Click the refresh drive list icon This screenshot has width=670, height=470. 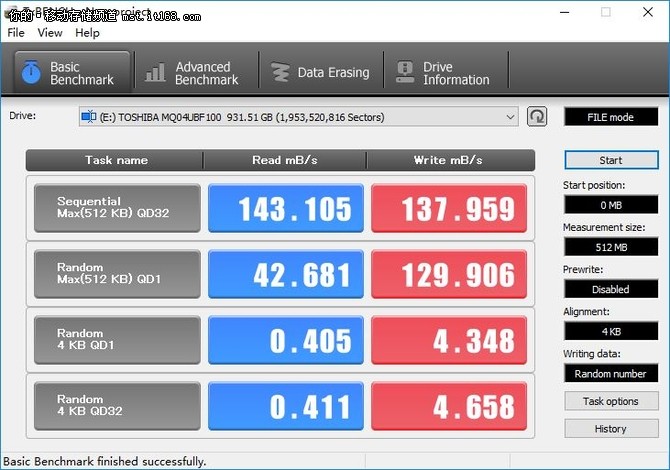coord(537,116)
